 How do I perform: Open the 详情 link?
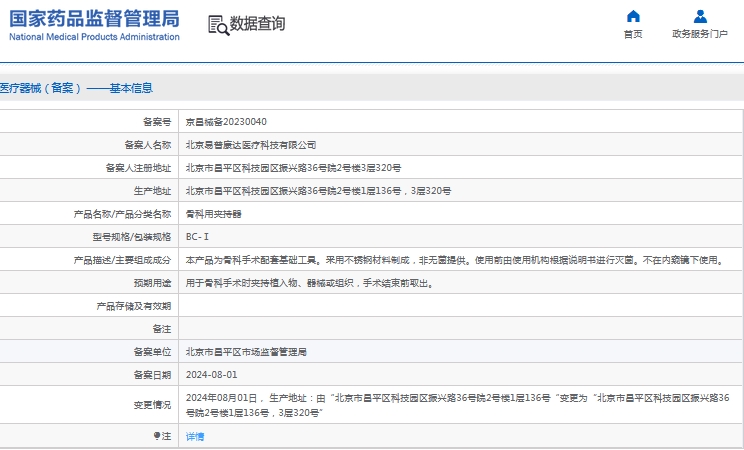tap(195, 437)
